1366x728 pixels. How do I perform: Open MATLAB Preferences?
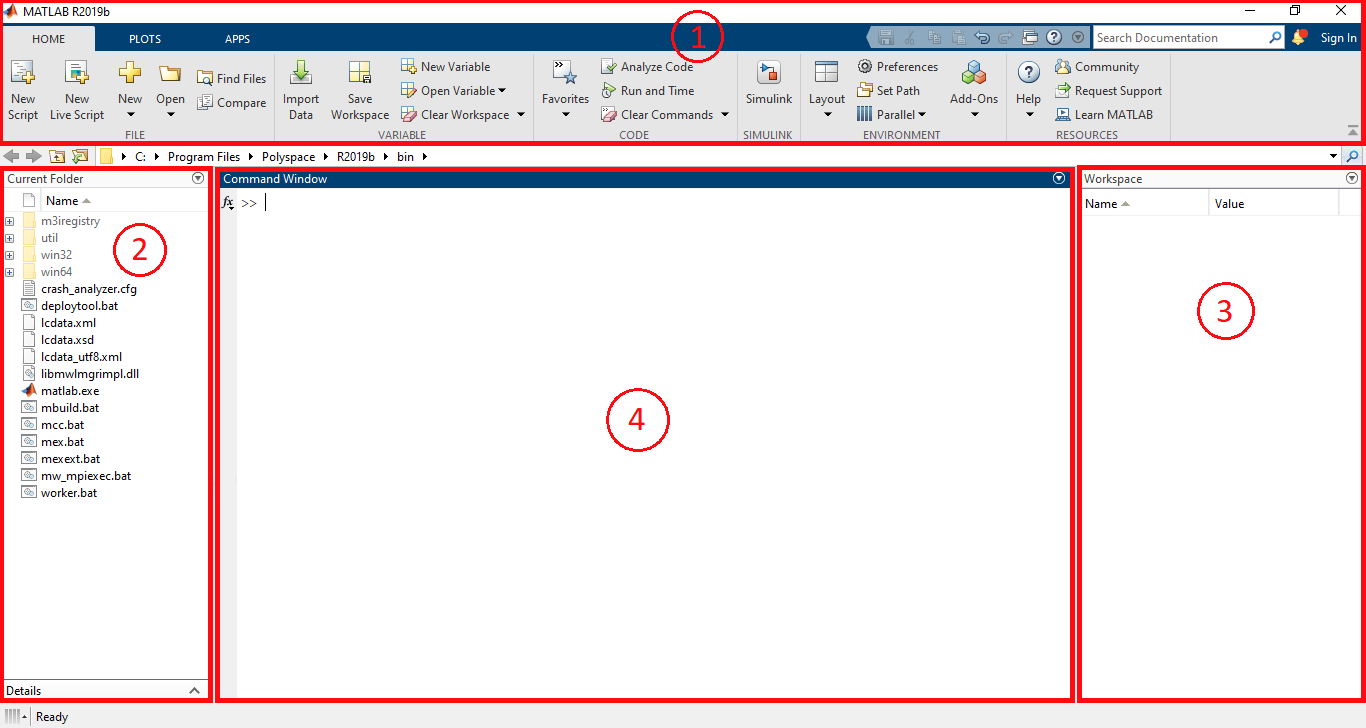tap(897, 66)
